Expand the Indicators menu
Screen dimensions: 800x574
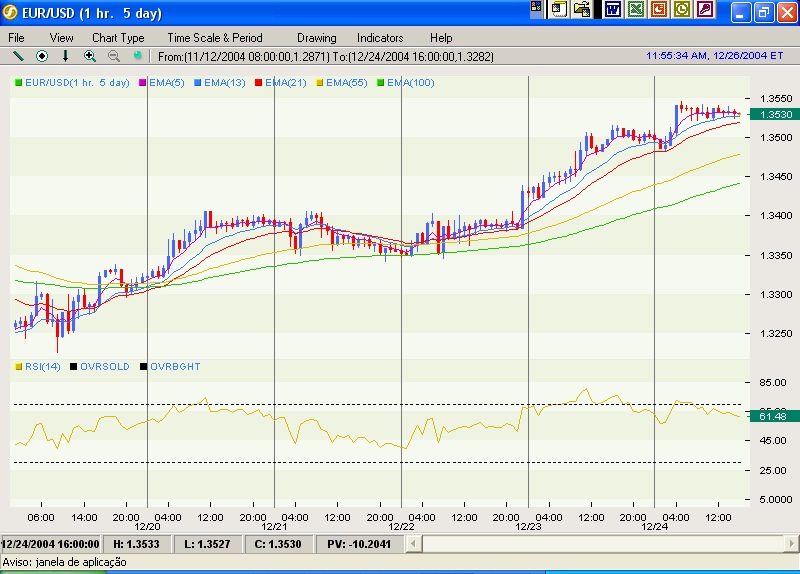tap(379, 38)
